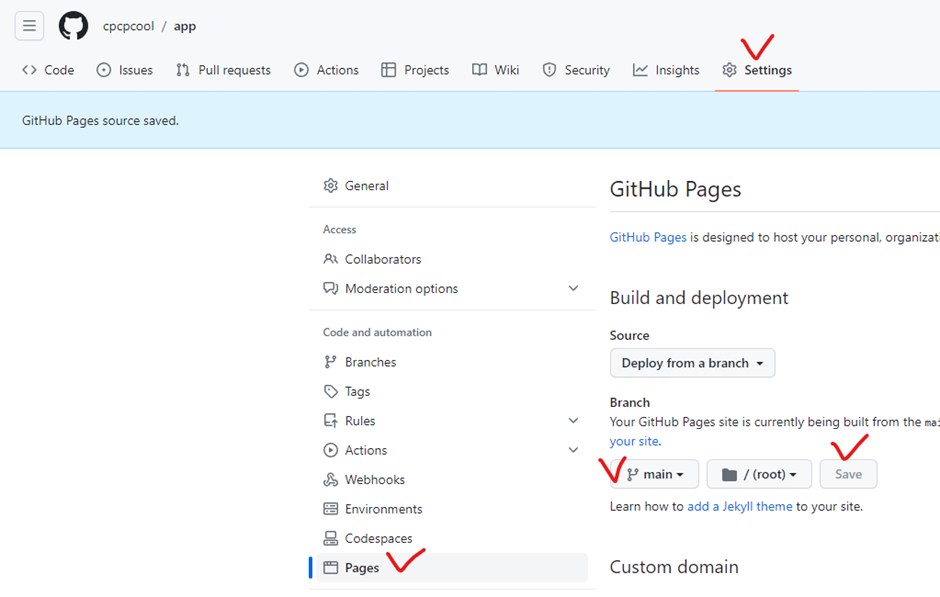Click the people icon beside Collaborators

[330, 259]
